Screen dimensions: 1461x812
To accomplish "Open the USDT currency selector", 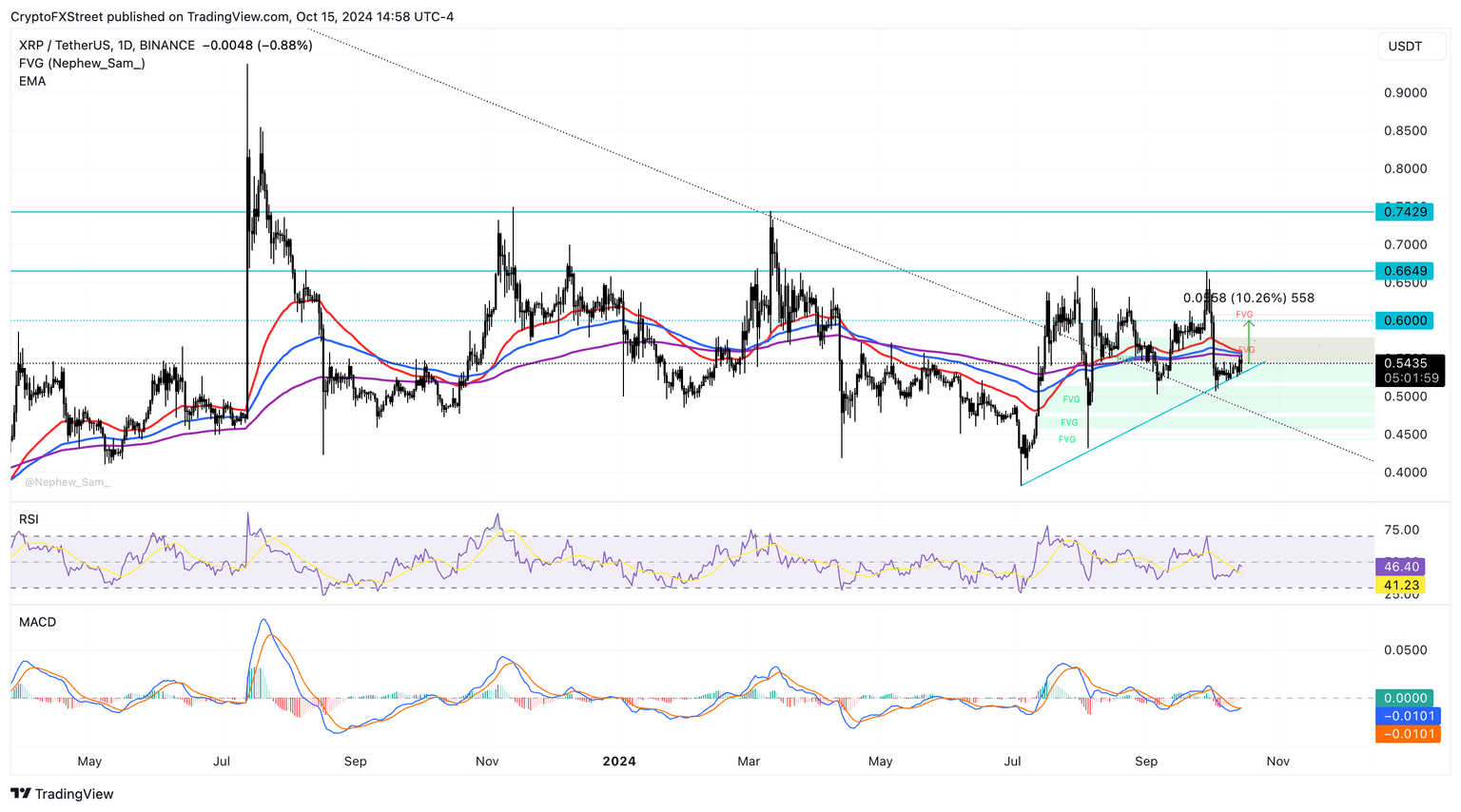I will [x=1405, y=47].
